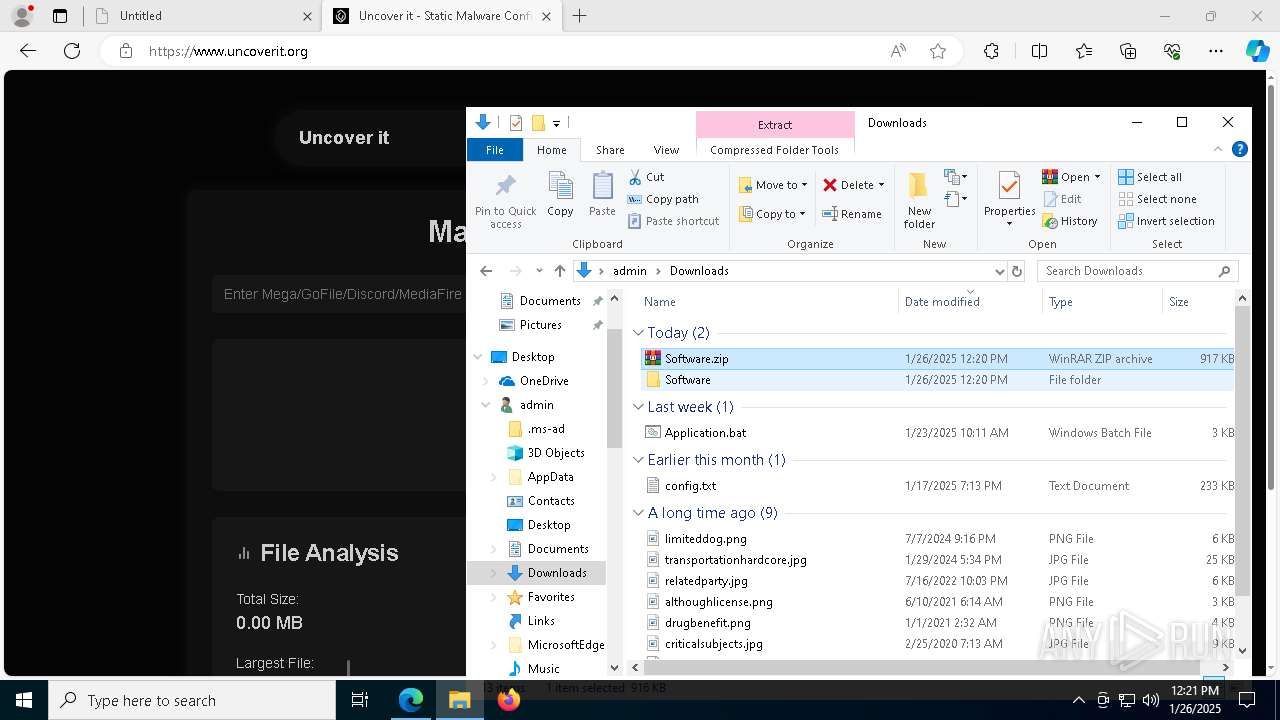
Task: Click Copy path in Clipboard group
Action: (663, 199)
